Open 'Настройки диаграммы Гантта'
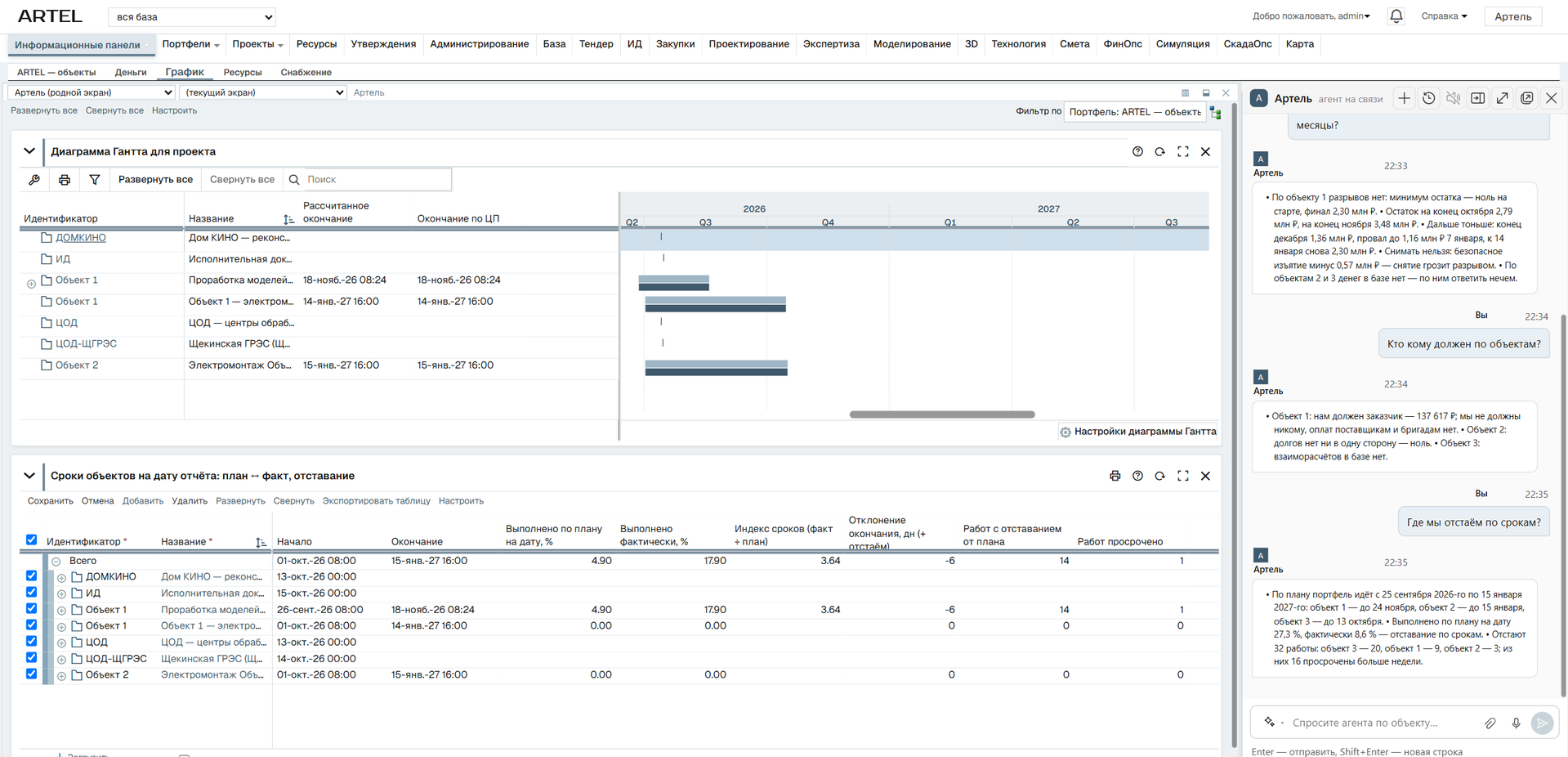The width and height of the screenshot is (1568, 757). point(1138,432)
